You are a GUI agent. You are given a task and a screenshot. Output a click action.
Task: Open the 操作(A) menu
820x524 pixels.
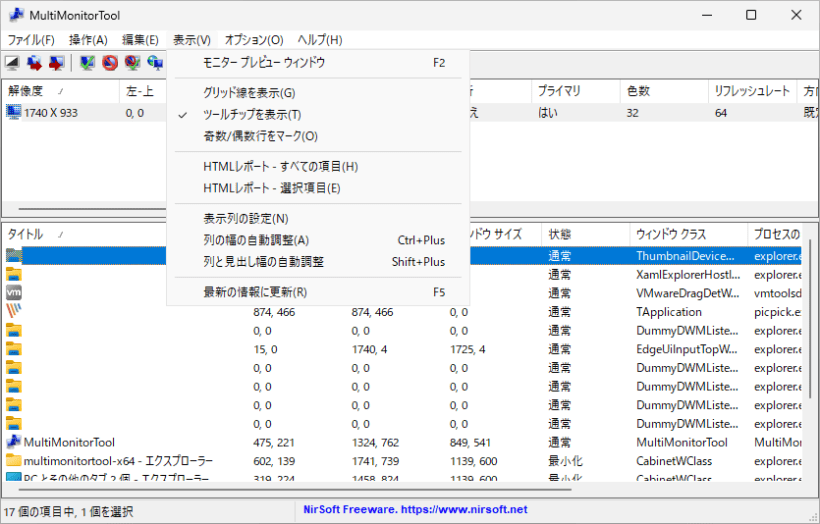(88, 40)
